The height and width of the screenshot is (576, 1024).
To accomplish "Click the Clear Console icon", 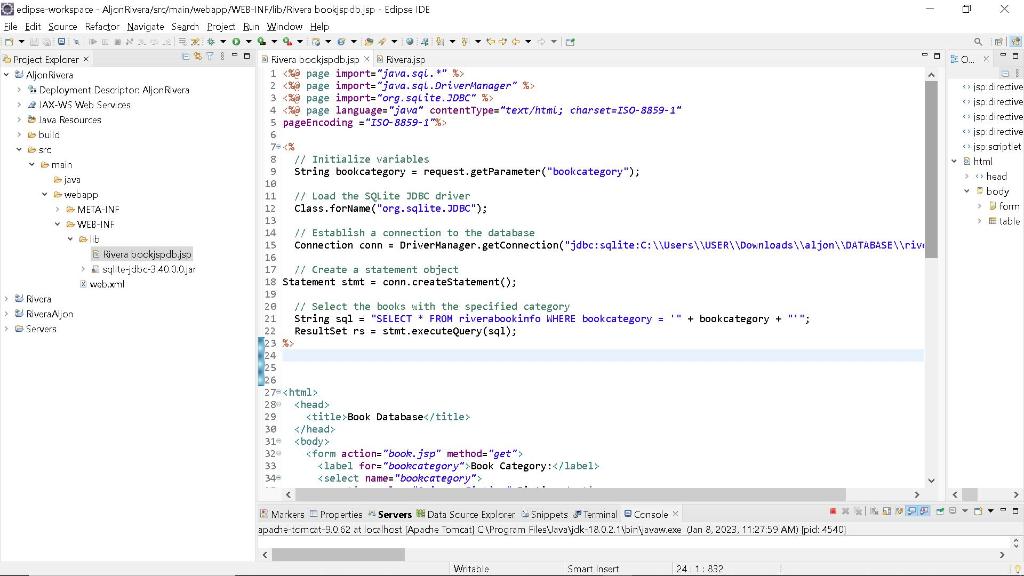I will click(874, 511).
